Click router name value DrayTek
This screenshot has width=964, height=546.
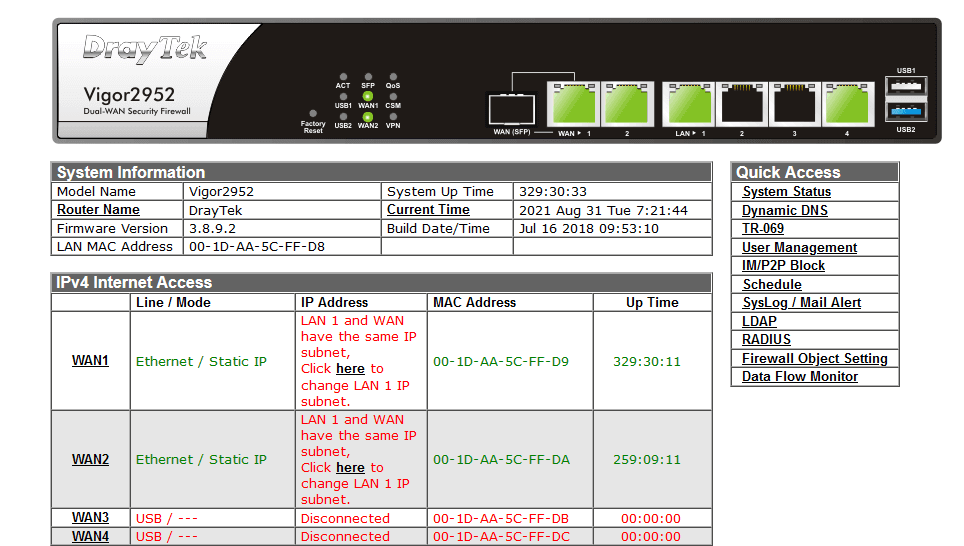pyautogui.click(x=215, y=210)
